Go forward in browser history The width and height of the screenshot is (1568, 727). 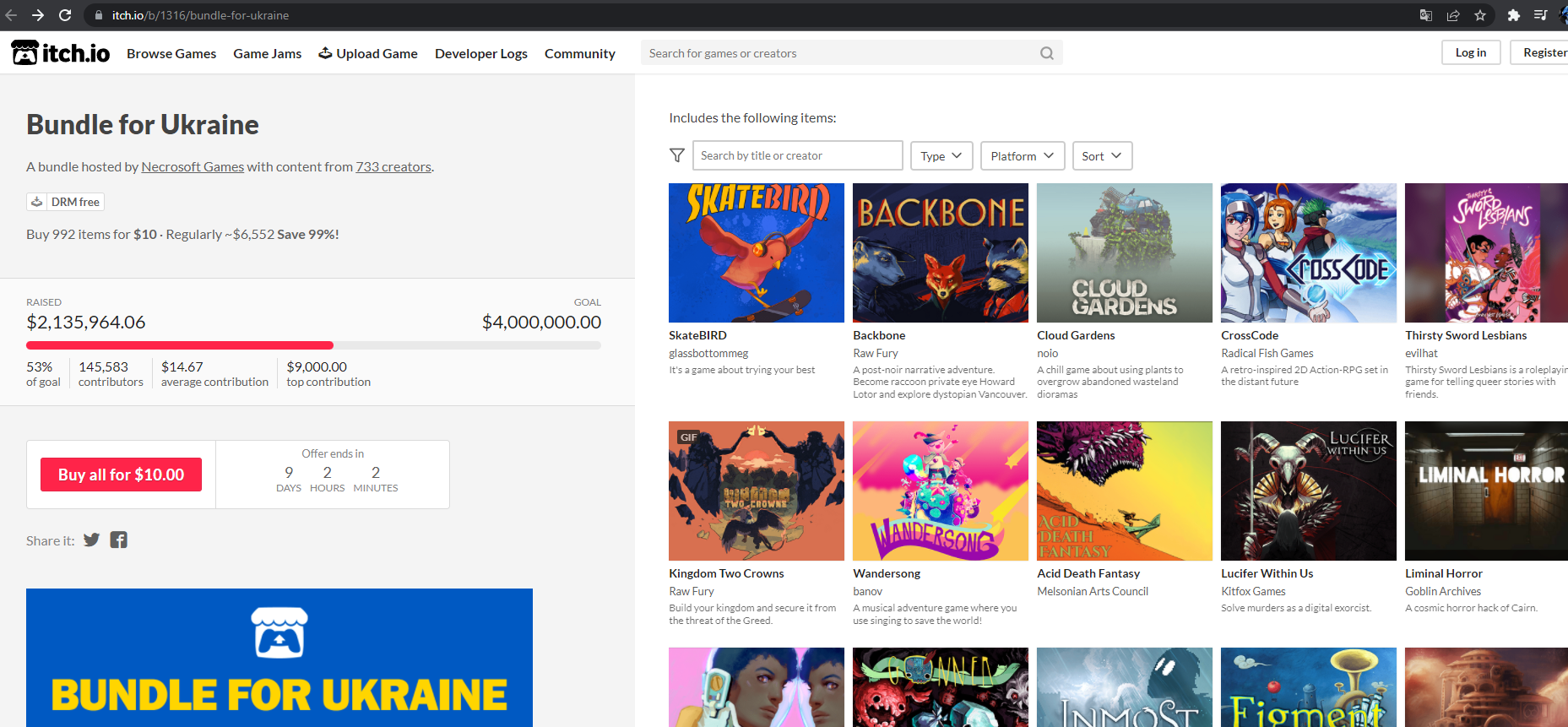click(38, 15)
